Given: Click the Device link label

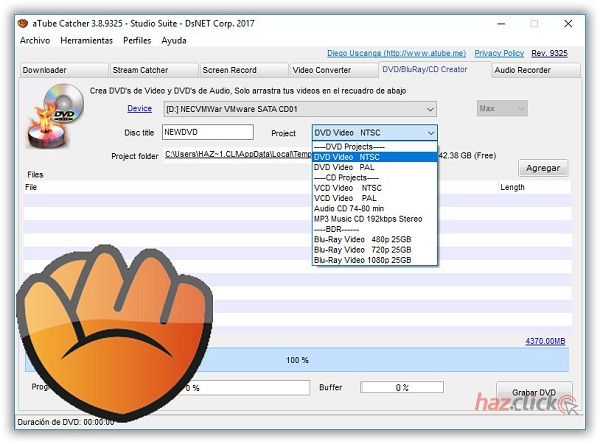Looking at the screenshot, I should click(139, 109).
